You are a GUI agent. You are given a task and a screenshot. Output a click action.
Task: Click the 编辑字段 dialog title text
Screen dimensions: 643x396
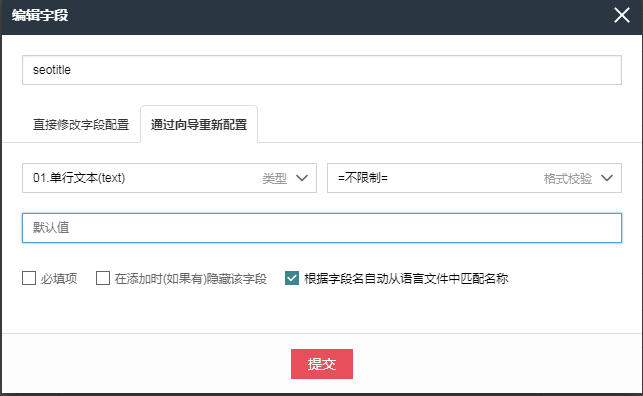(x=40, y=16)
